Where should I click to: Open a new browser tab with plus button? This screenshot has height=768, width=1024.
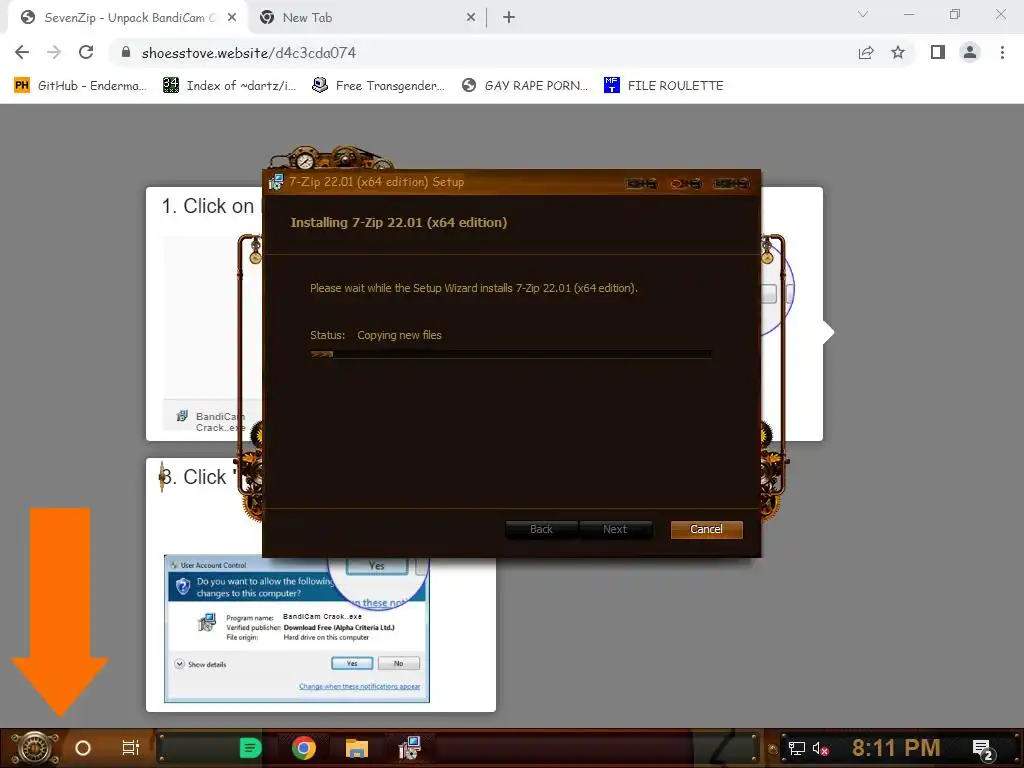(x=509, y=18)
